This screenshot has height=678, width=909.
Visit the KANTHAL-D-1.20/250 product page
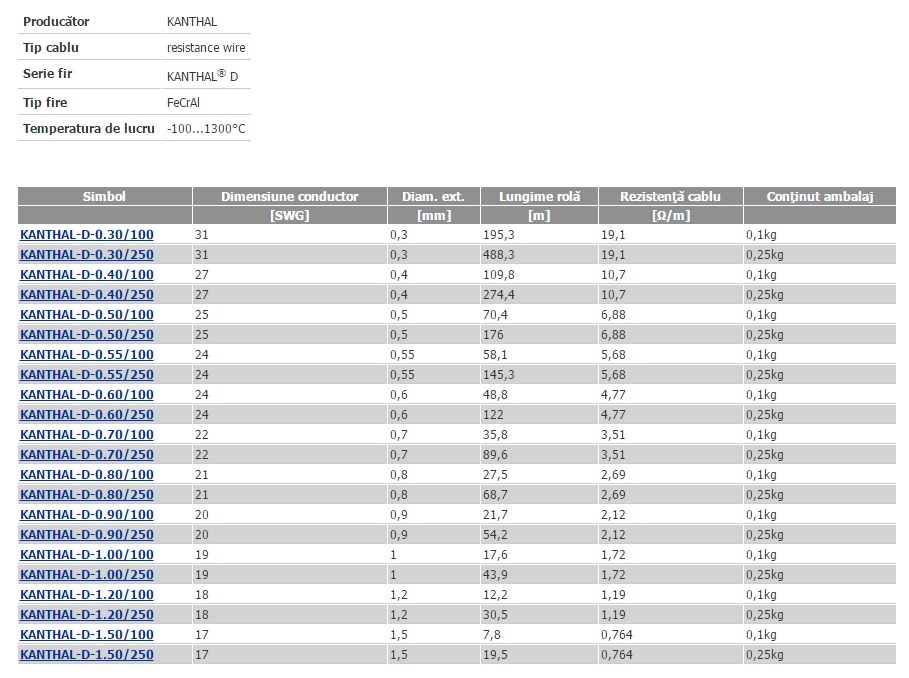(x=87, y=614)
